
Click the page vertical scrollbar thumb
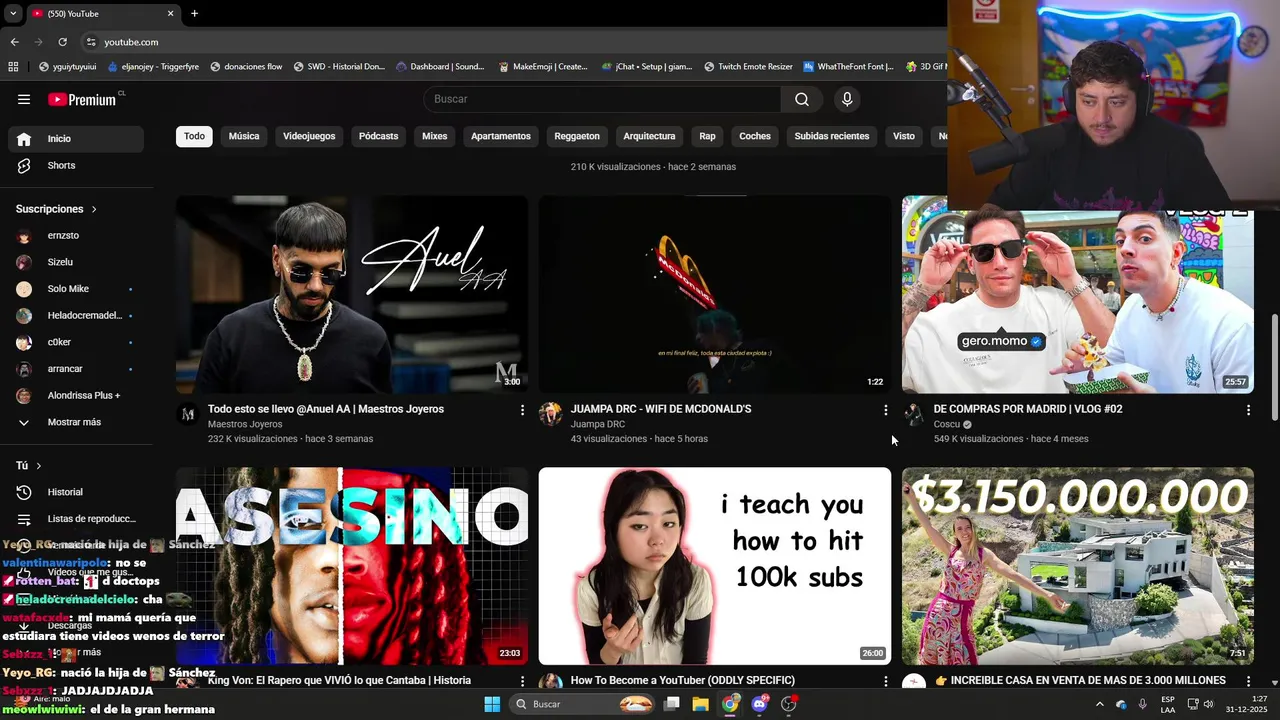[1274, 367]
